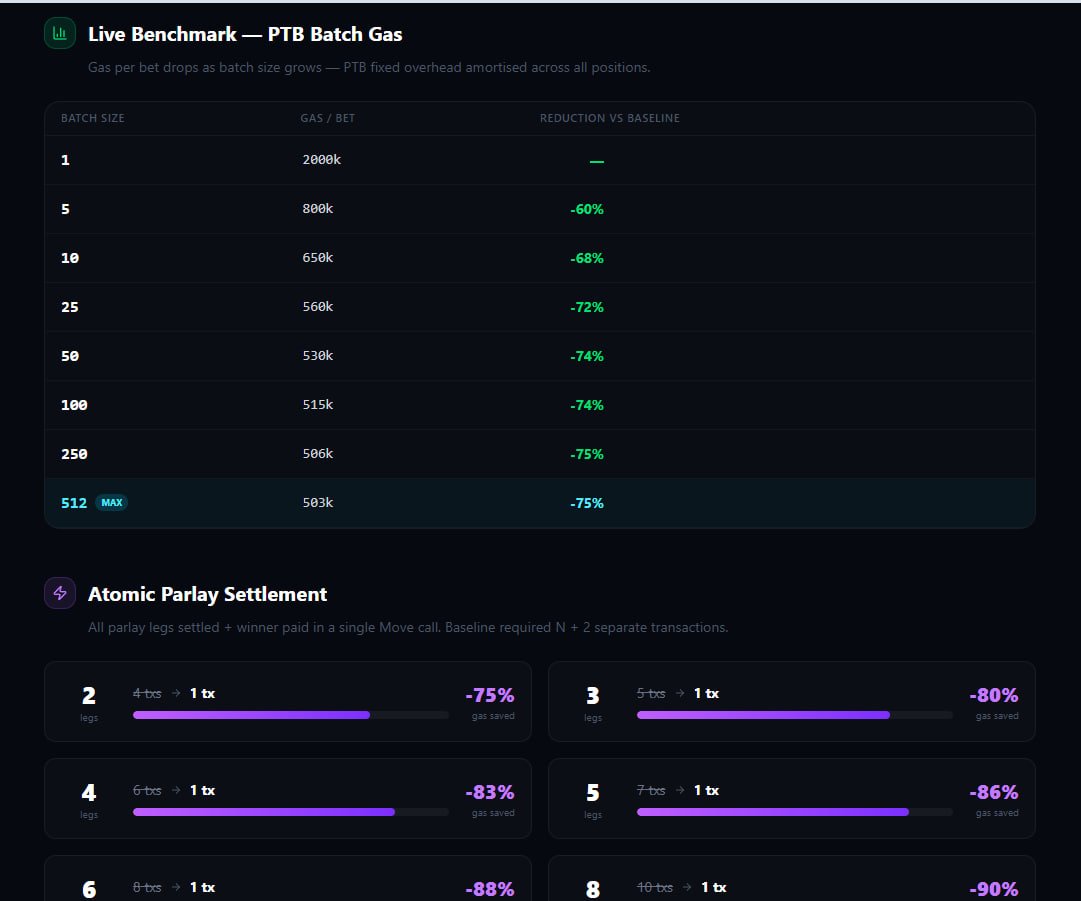Viewport: 1081px width, 901px height.
Task: Click the -88% gas saved figure
Action: (489, 889)
